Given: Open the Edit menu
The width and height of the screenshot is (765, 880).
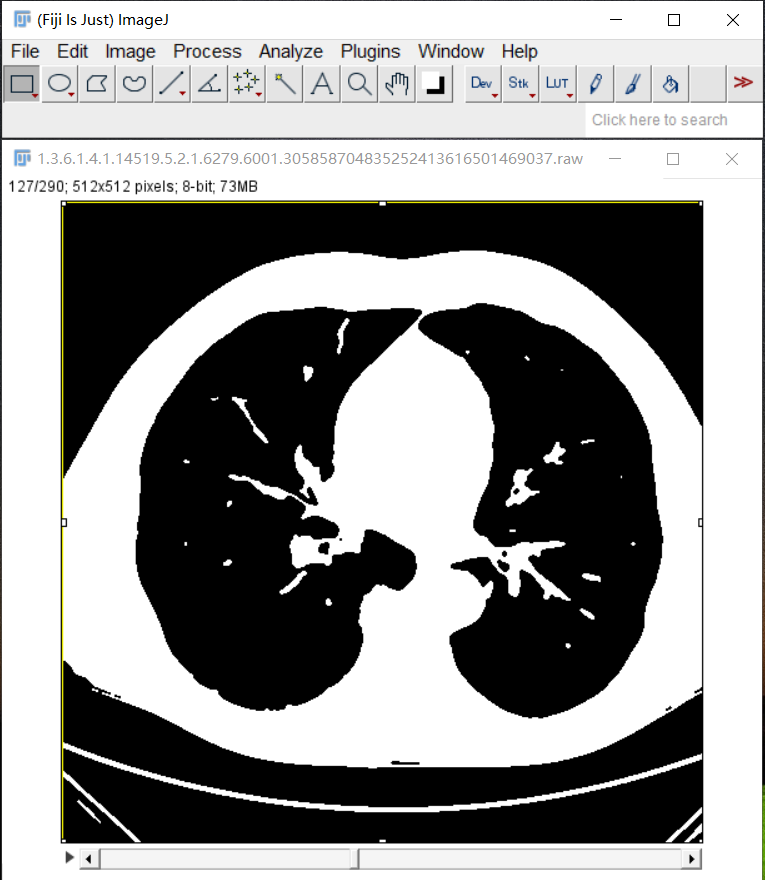Looking at the screenshot, I should 72,52.
